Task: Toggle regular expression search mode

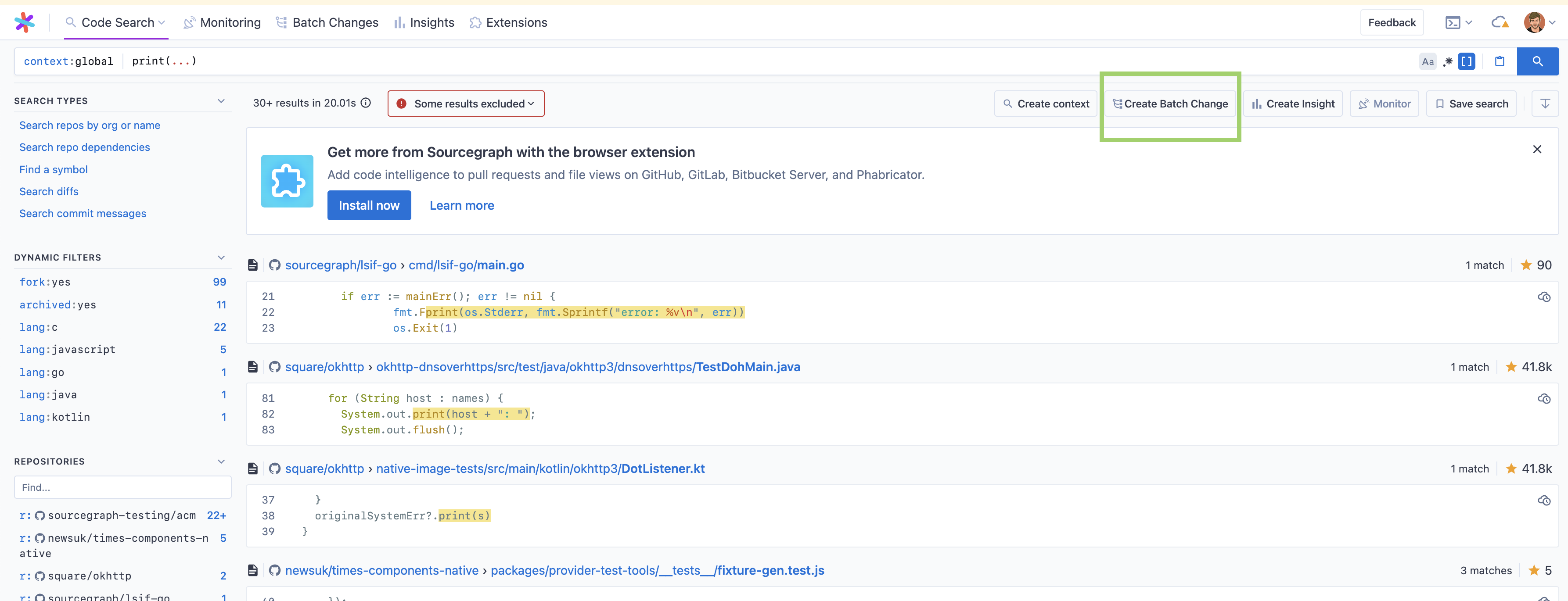Action: 1447,61
